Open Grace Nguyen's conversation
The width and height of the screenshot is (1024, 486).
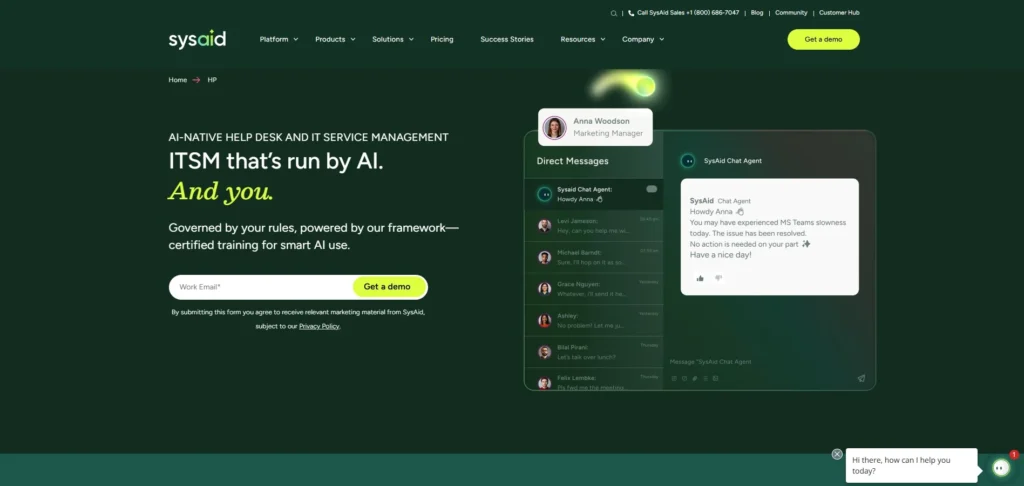point(594,289)
